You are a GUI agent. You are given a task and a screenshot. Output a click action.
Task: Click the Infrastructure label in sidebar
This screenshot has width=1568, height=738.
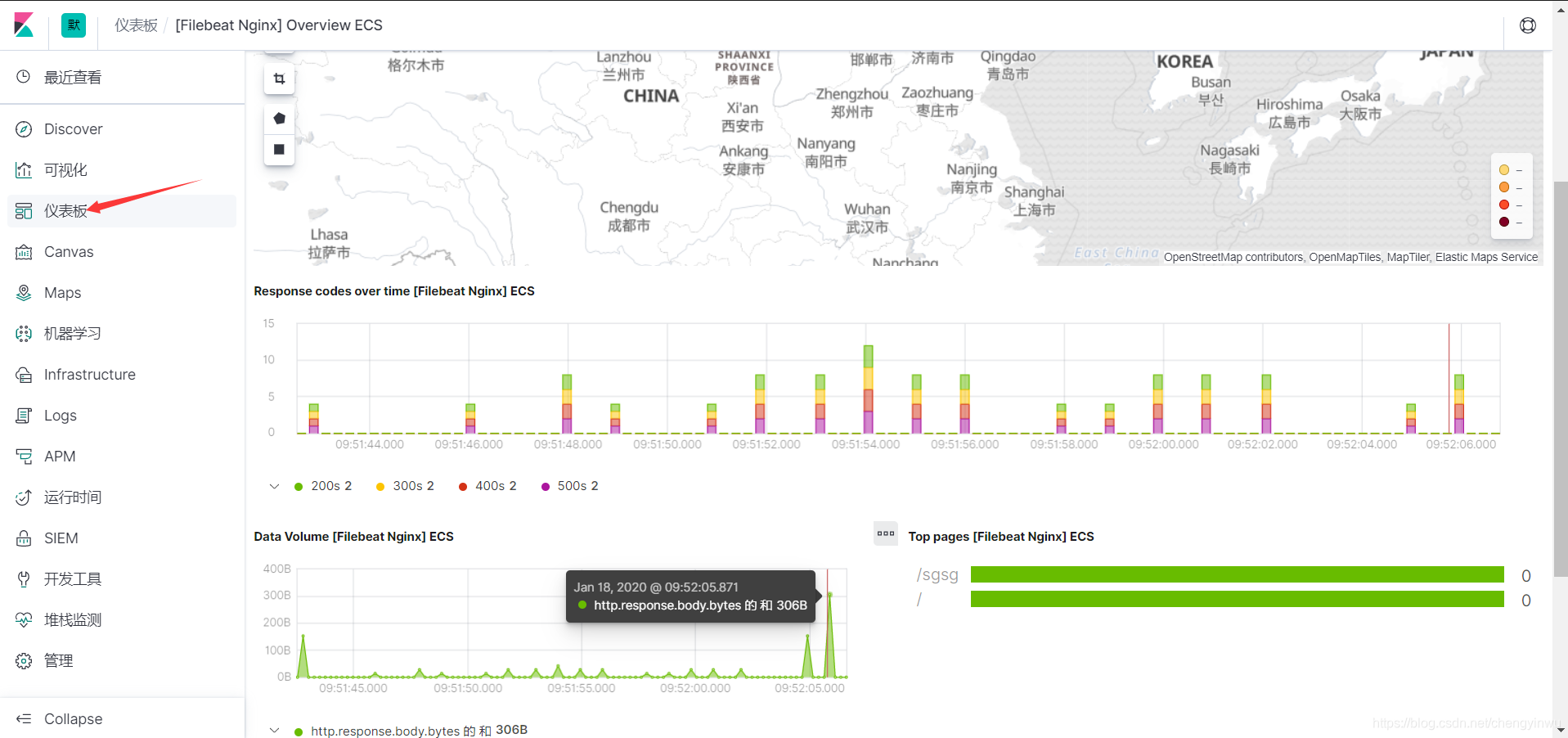(90, 375)
